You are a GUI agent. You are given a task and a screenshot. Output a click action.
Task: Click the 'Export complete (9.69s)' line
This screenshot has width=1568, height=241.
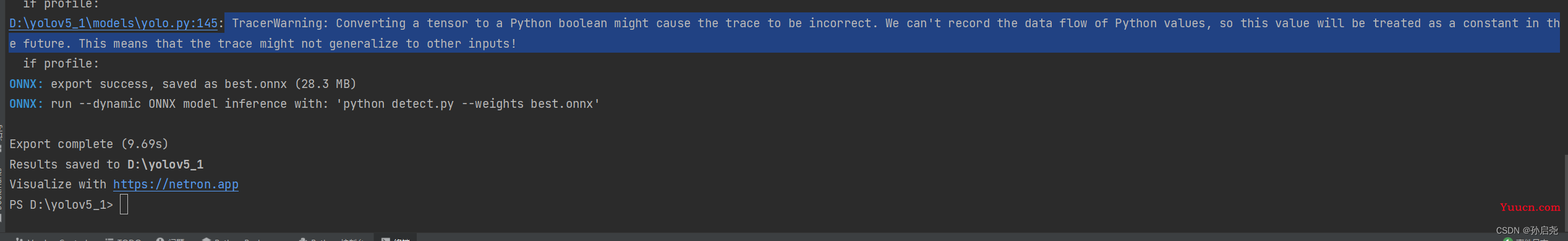coord(88,144)
